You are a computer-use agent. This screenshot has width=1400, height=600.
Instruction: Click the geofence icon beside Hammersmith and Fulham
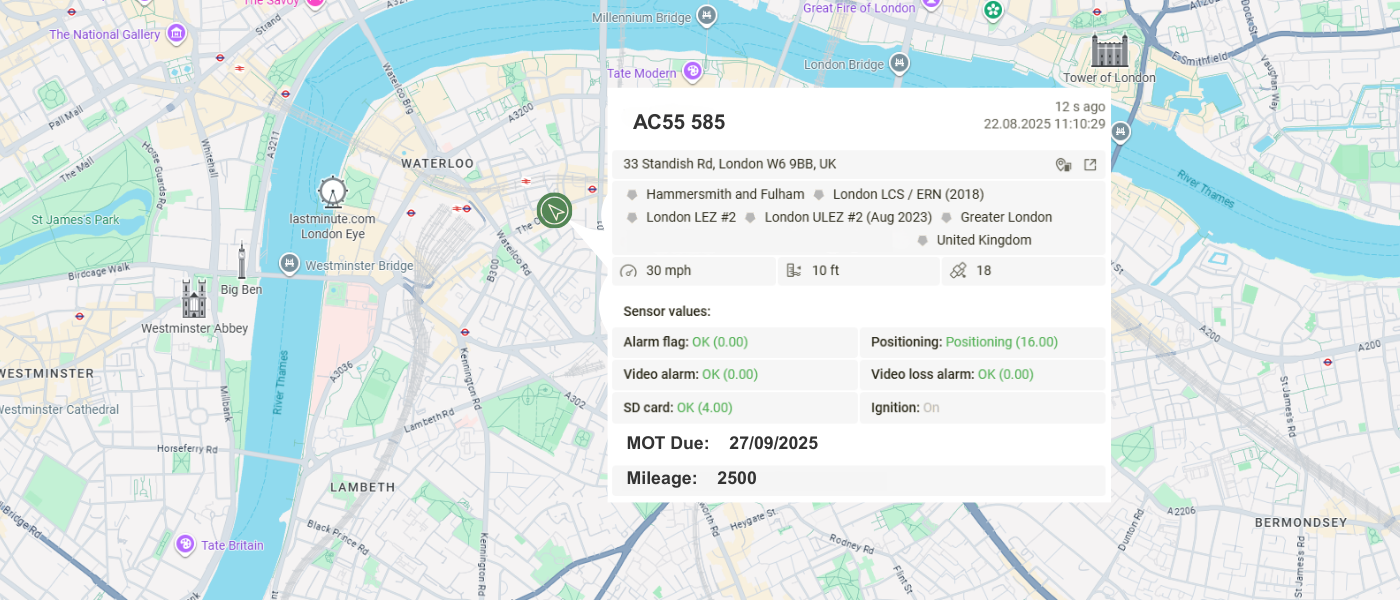point(632,195)
